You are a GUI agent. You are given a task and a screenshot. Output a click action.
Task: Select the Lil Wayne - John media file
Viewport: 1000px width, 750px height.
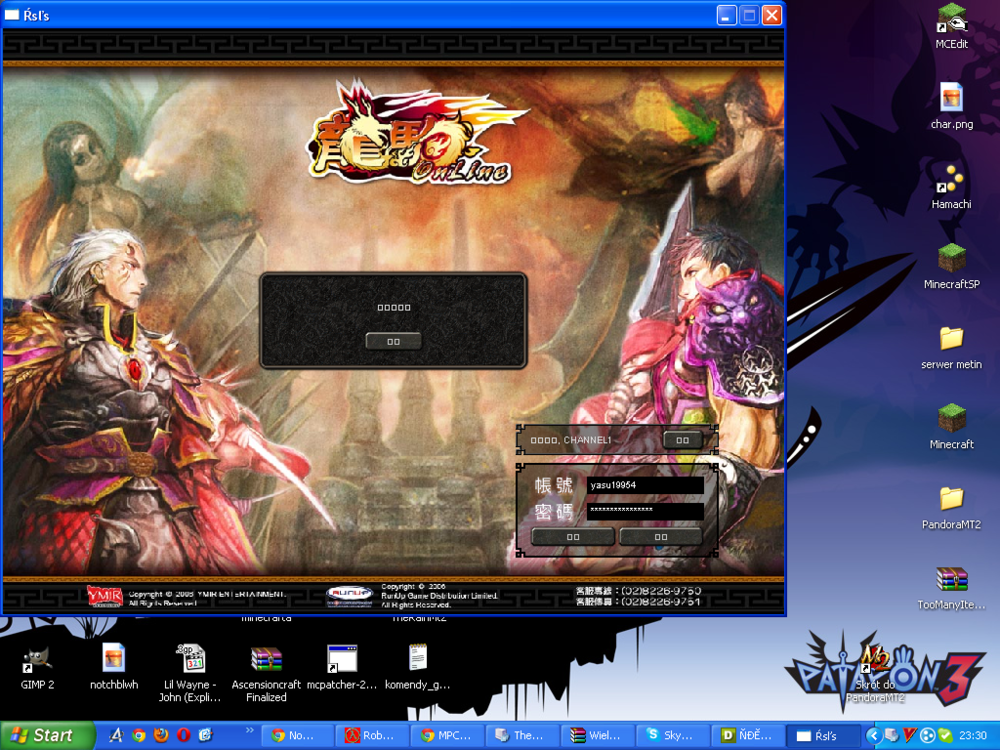pyautogui.click(x=189, y=673)
